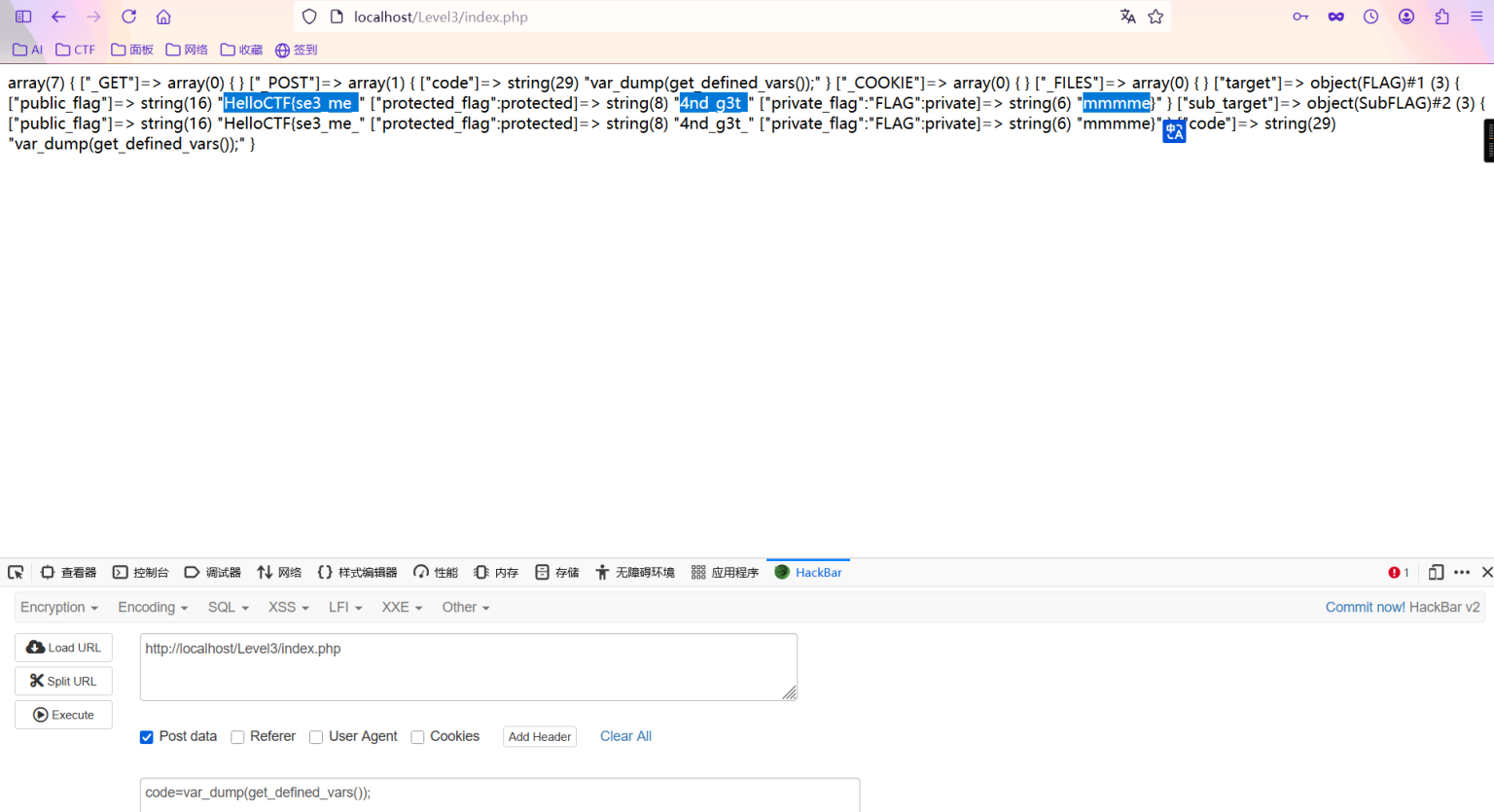The height and width of the screenshot is (812, 1494).
Task: Go to browser home page
Action: tap(163, 17)
